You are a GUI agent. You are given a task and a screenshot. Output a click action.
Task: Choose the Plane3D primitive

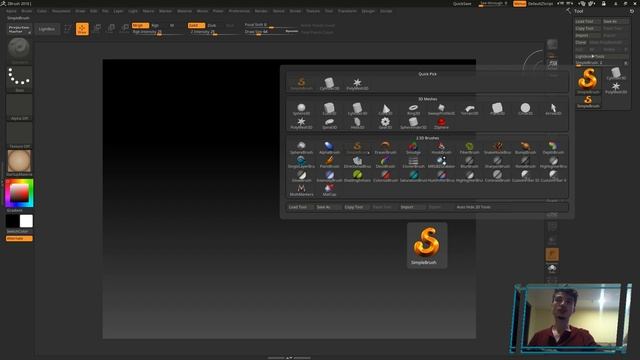(x=497, y=109)
